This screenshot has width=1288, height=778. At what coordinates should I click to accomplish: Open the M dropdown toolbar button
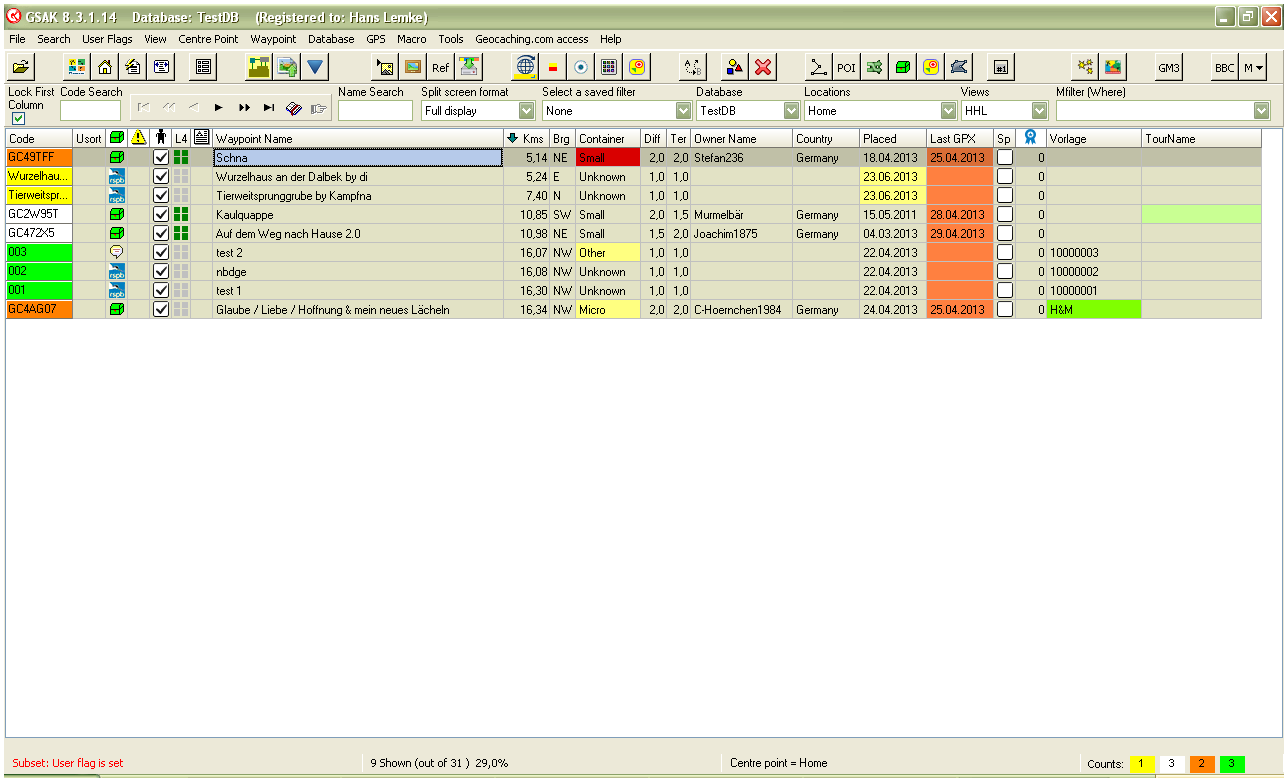click(x=1253, y=67)
